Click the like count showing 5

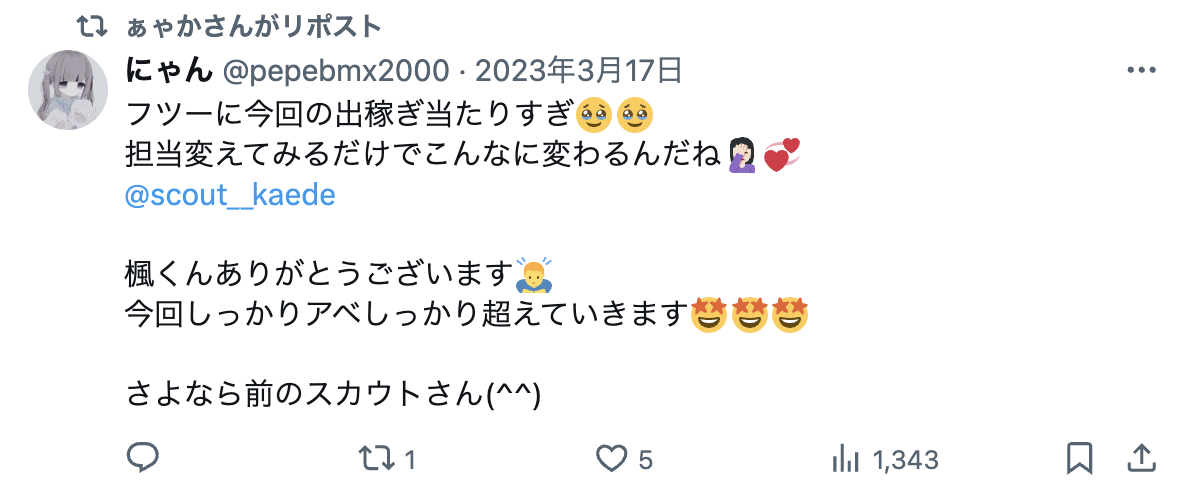click(x=645, y=459)
